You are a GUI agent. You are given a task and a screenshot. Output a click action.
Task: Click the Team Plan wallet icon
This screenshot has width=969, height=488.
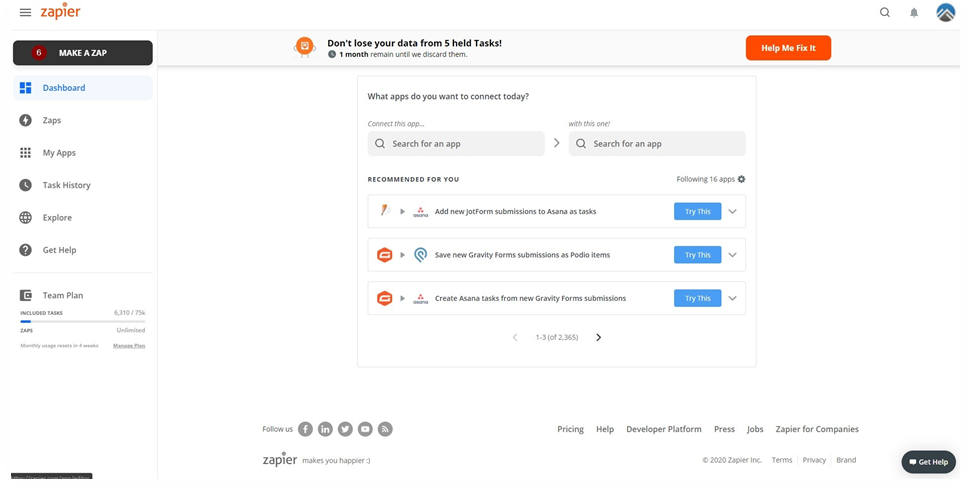(x=25, y=295)
